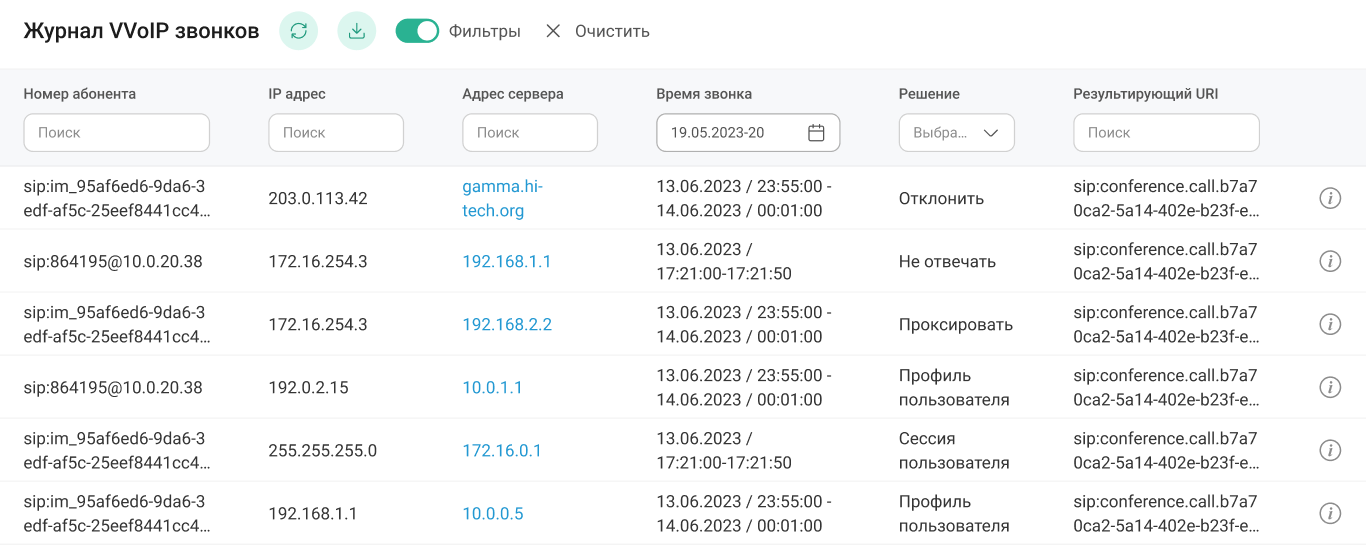The height and width of the screenshot is (545, 1366).
Task: Click info icon for 10.0.0.5 row
Action: pos(1329,514)
